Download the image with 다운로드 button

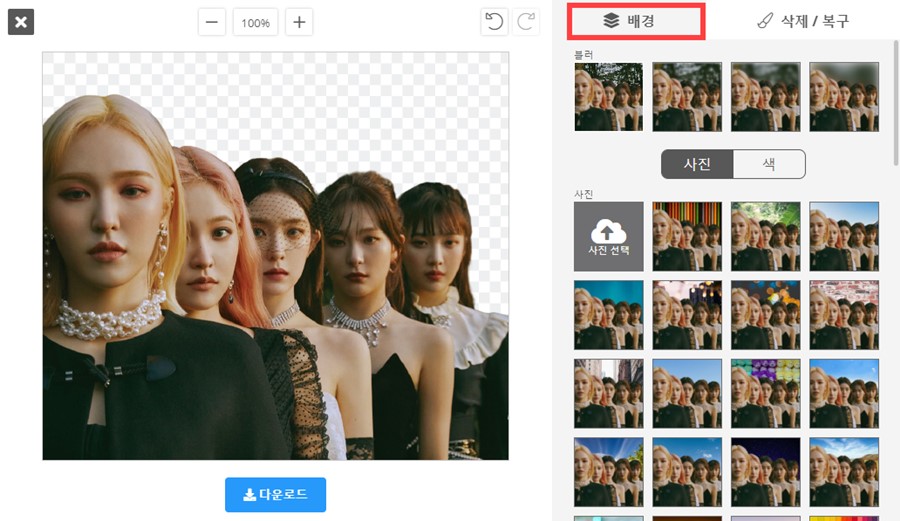click(x=276, y=495)
